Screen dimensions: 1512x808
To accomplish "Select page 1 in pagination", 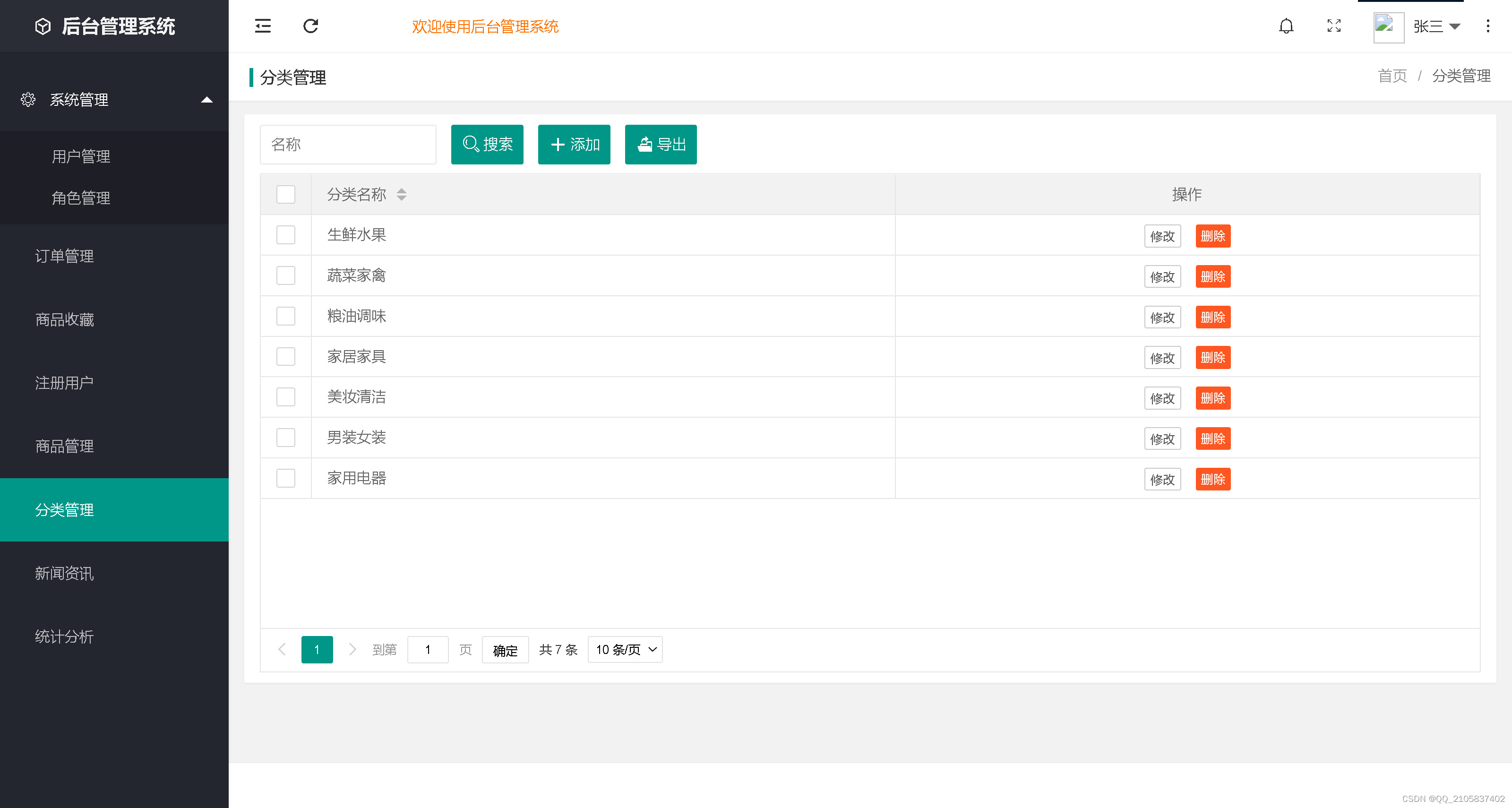I will coord(317,649).
